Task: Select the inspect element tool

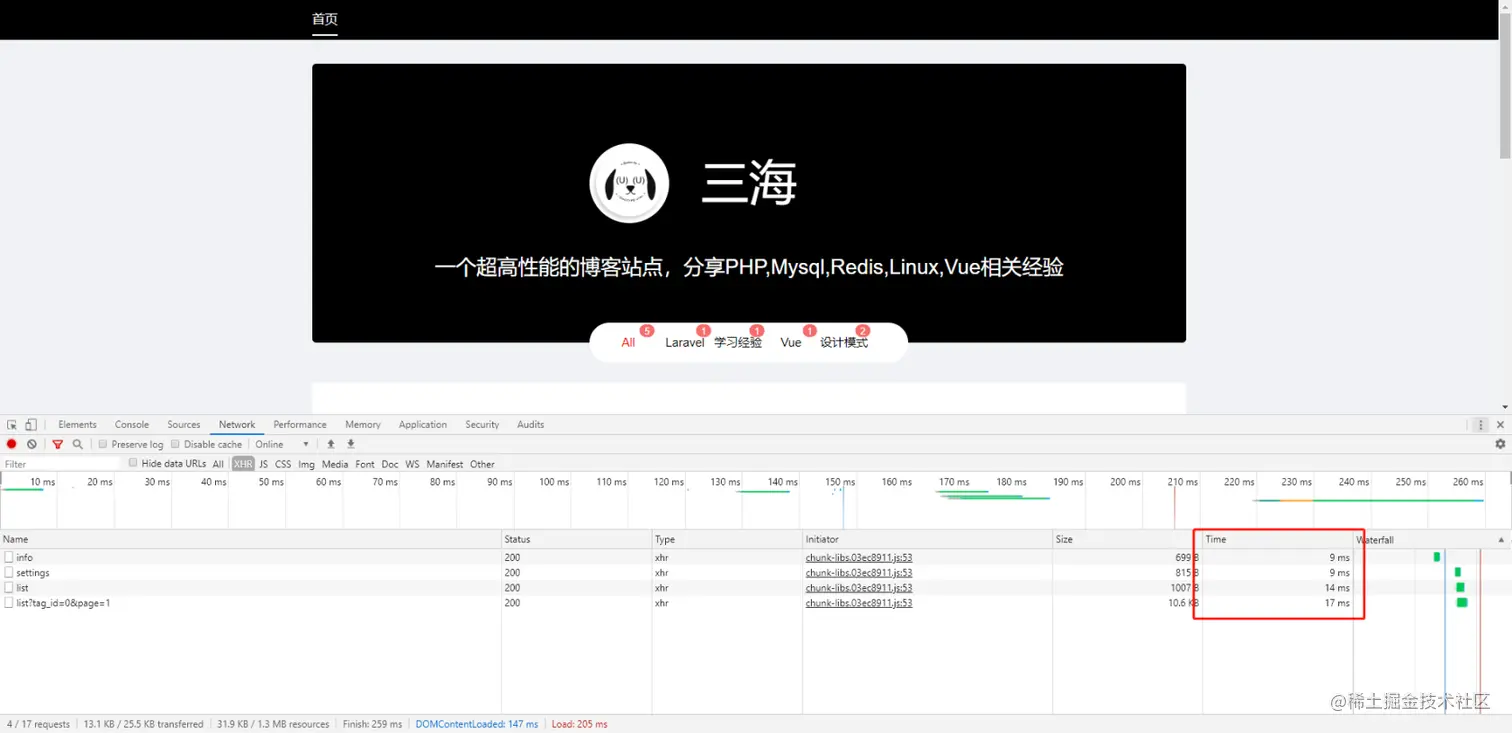Action: pyautogui.click(x=10, y=424)
